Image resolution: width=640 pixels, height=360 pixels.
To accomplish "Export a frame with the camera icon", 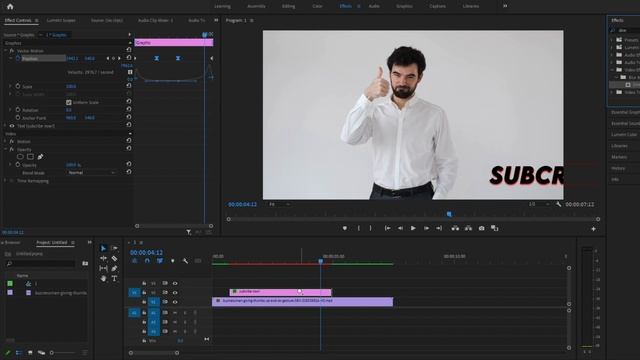I will point(482,228).
